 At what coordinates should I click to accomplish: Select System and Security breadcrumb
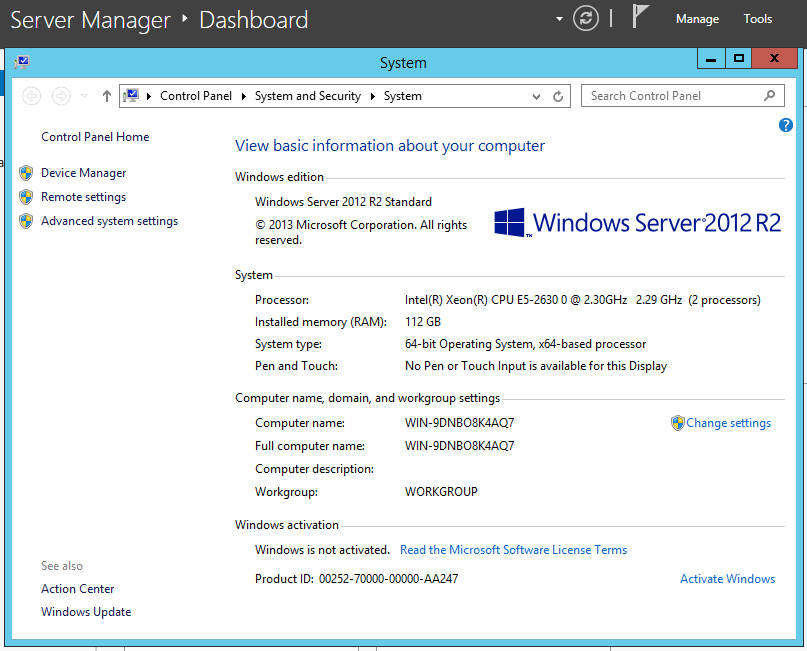308,96
